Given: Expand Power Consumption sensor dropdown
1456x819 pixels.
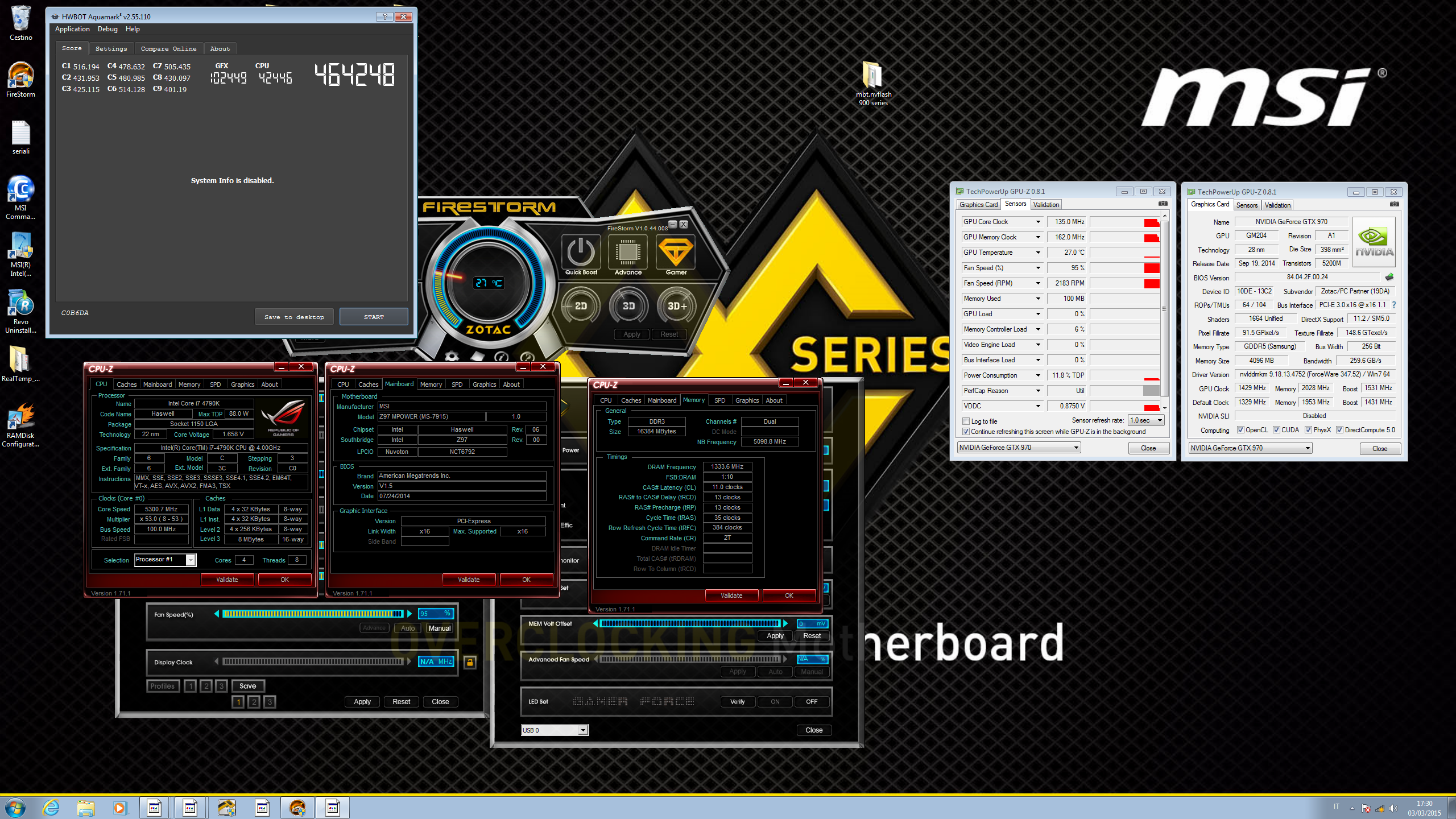Looking at the screenshot, I should (x=1037, y=375).
